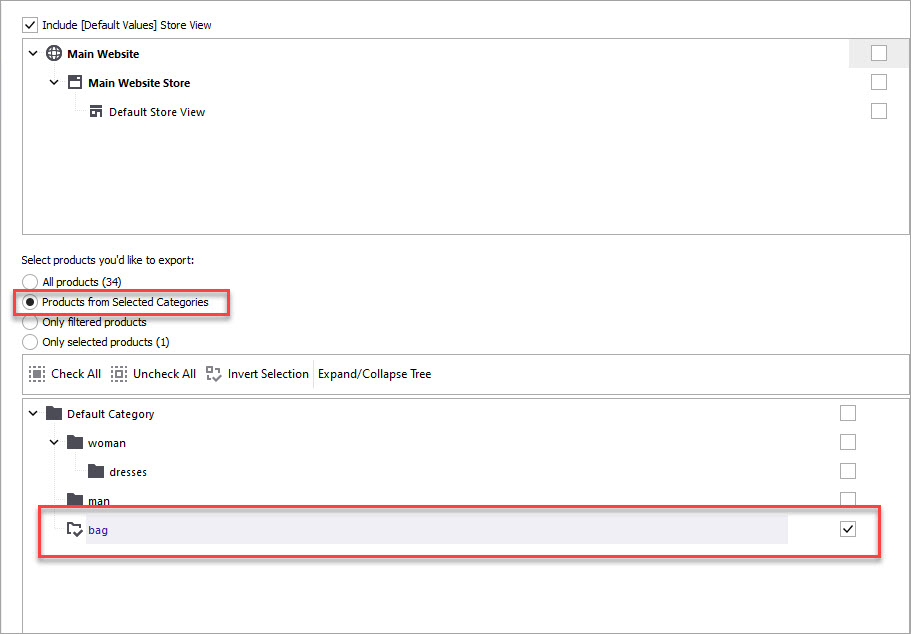Select the Main Website Store label
Viewport: 911px width, 634px height.
pyautogui.click(x=139, y=83)
